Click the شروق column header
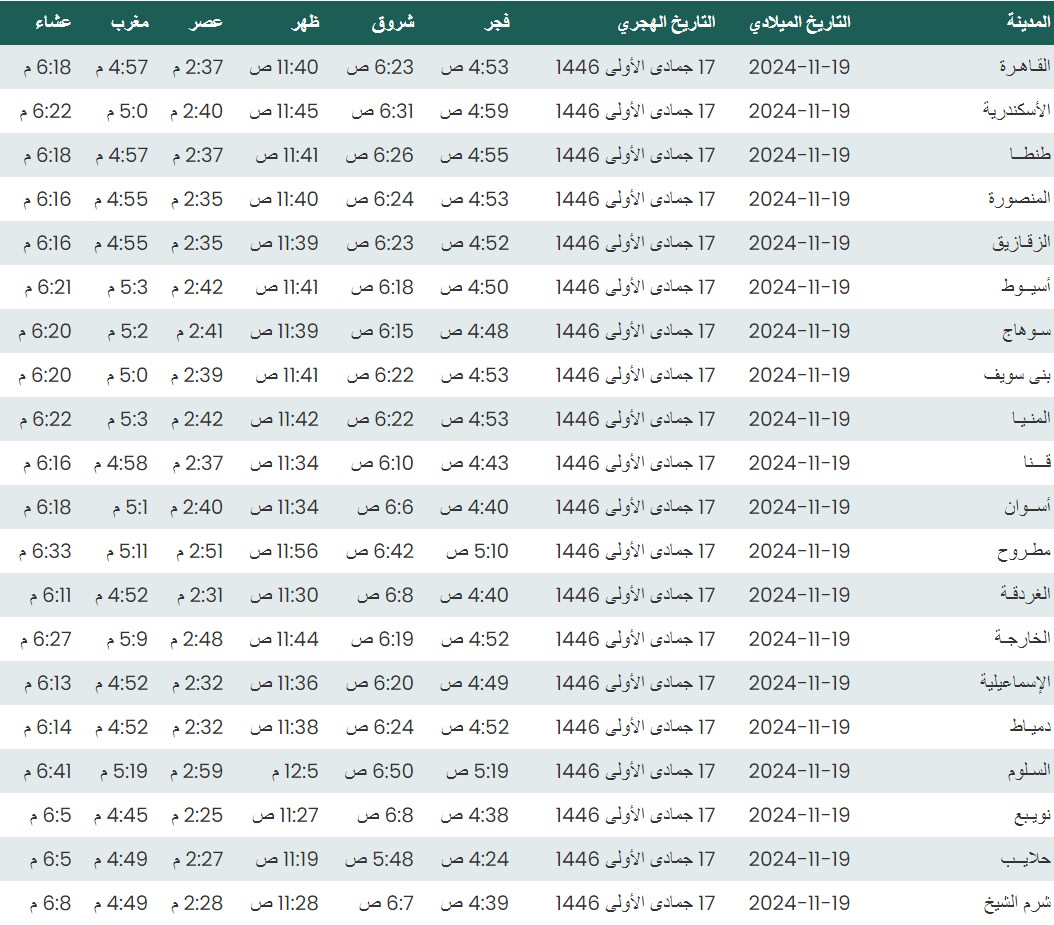 pyautogui.click(x=395, y=23)
